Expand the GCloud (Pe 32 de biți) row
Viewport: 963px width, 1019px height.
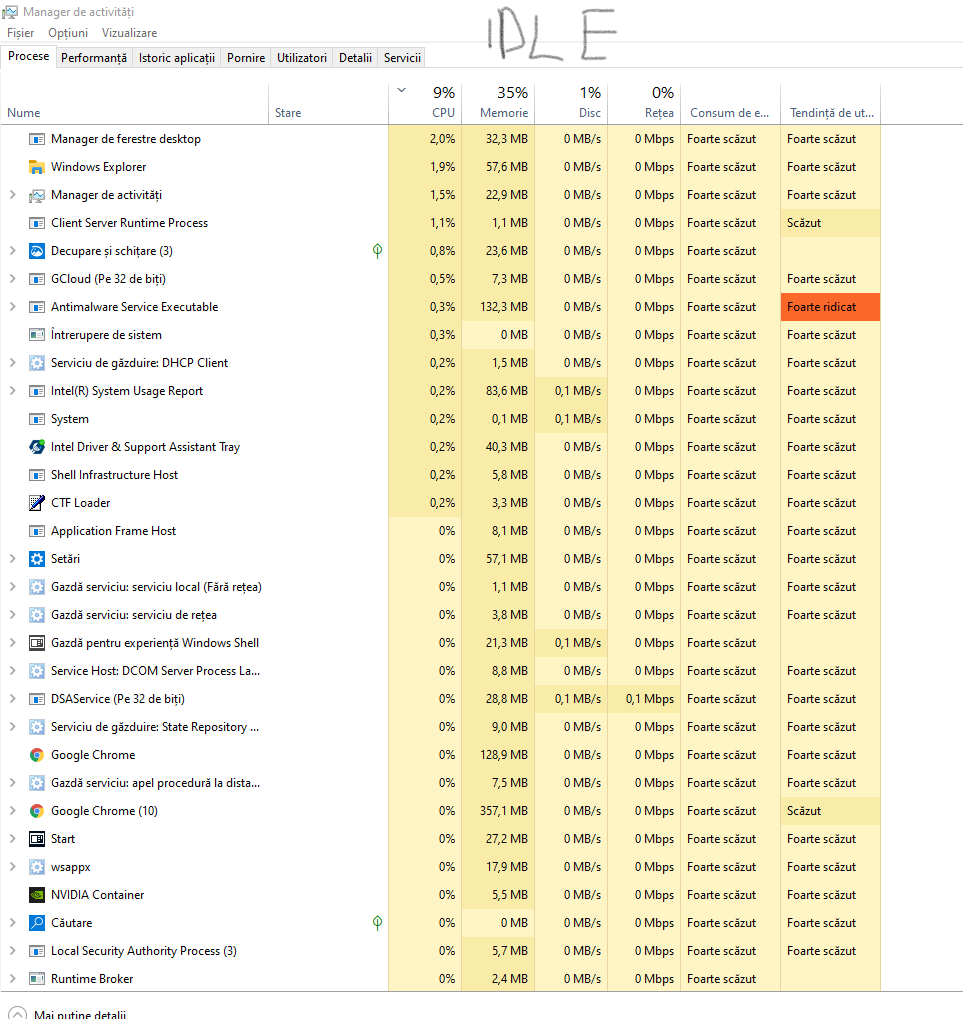(12, 278)
